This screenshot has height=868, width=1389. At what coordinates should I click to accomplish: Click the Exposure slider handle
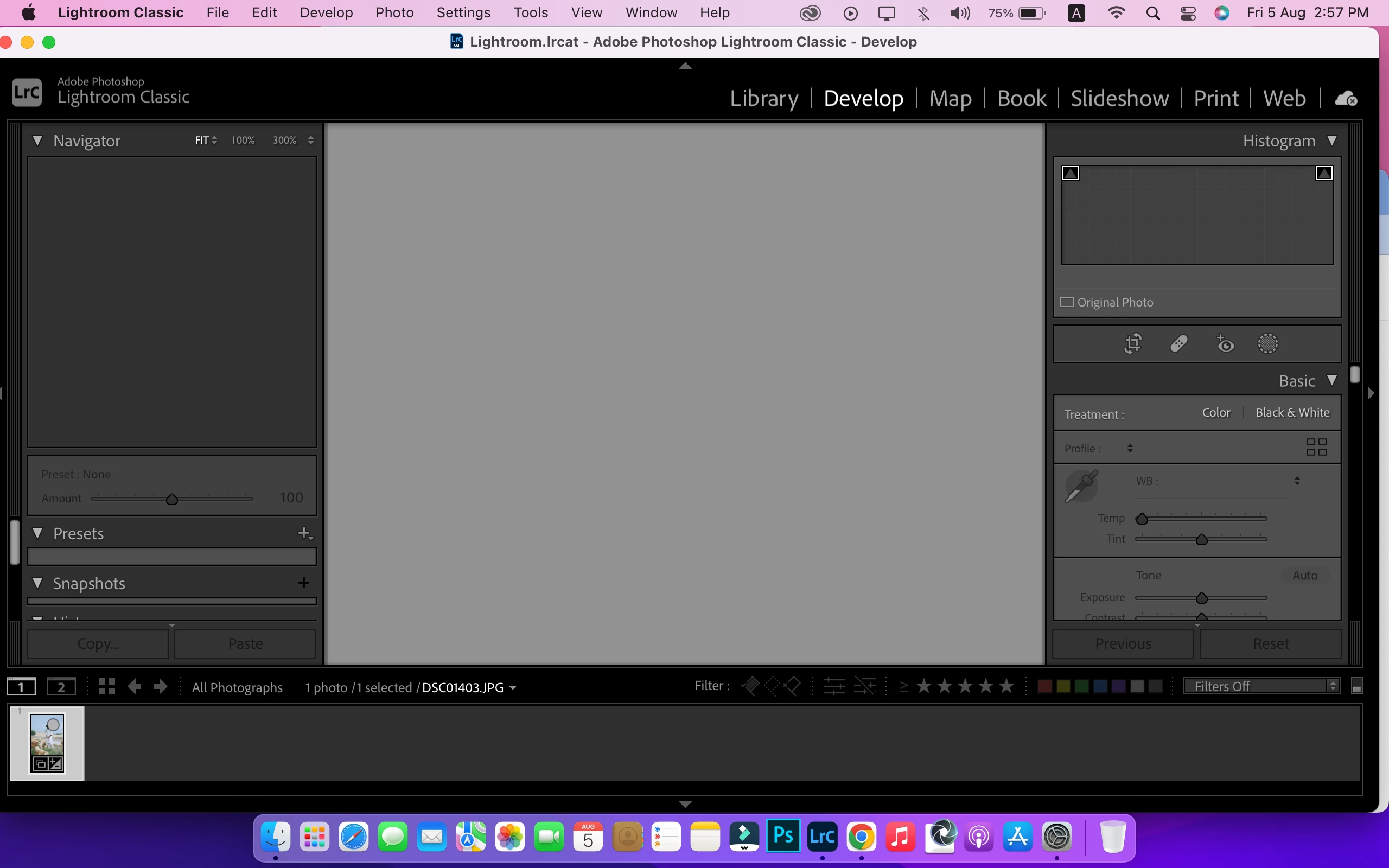click(x=1201, y=599)
